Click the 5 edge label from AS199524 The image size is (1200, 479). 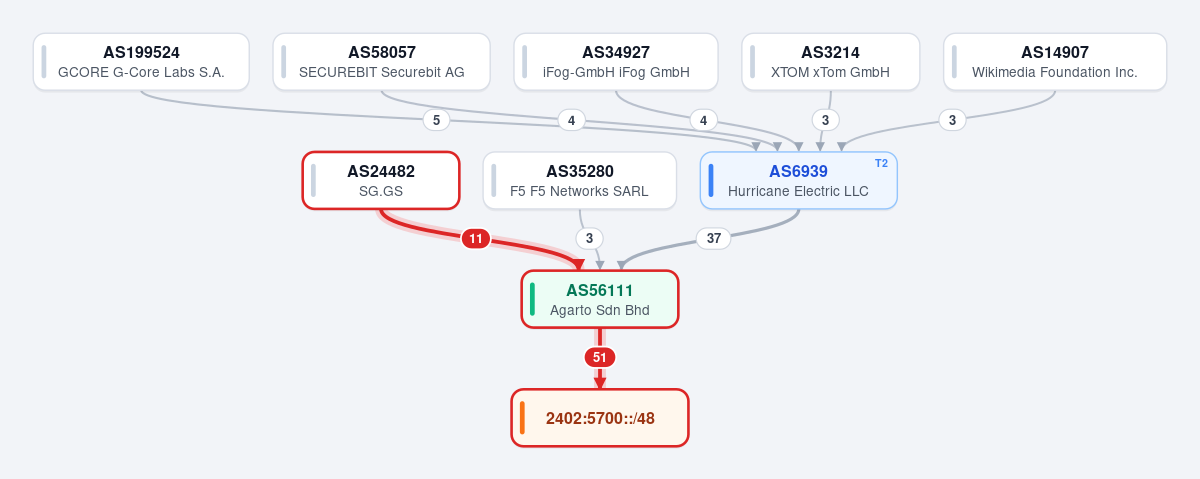pyautogui.click(x=436, y=120)
